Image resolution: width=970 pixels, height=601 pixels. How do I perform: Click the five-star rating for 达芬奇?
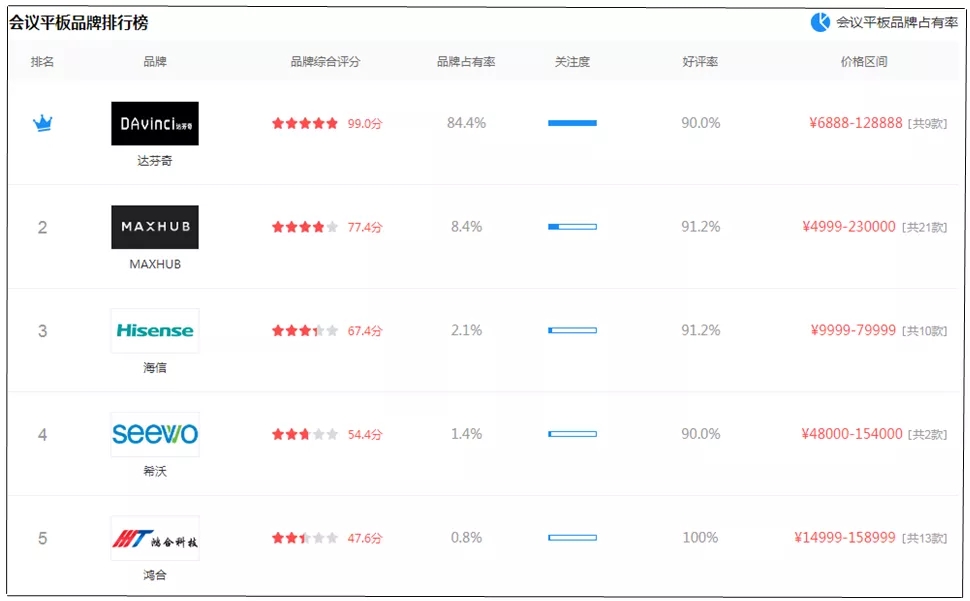point(305,124)
